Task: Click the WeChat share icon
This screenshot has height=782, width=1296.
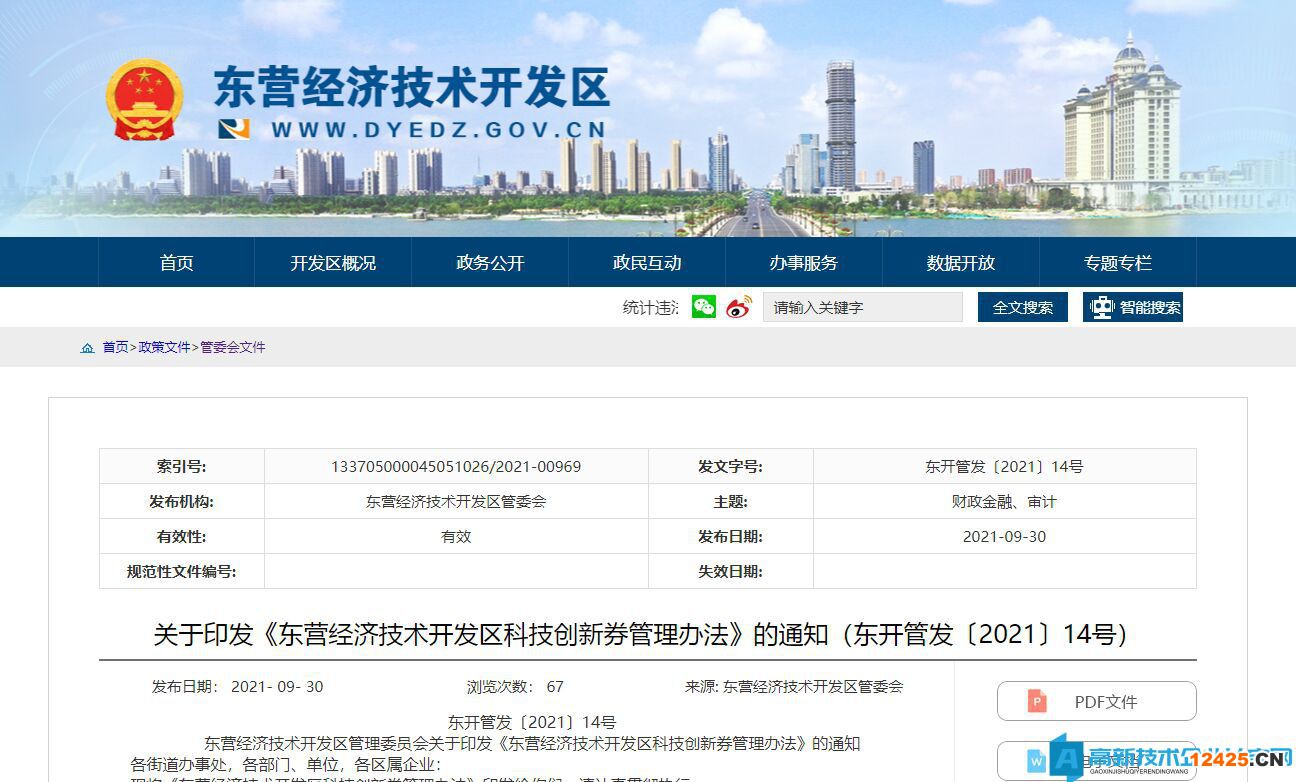Action: click(704, 308)
